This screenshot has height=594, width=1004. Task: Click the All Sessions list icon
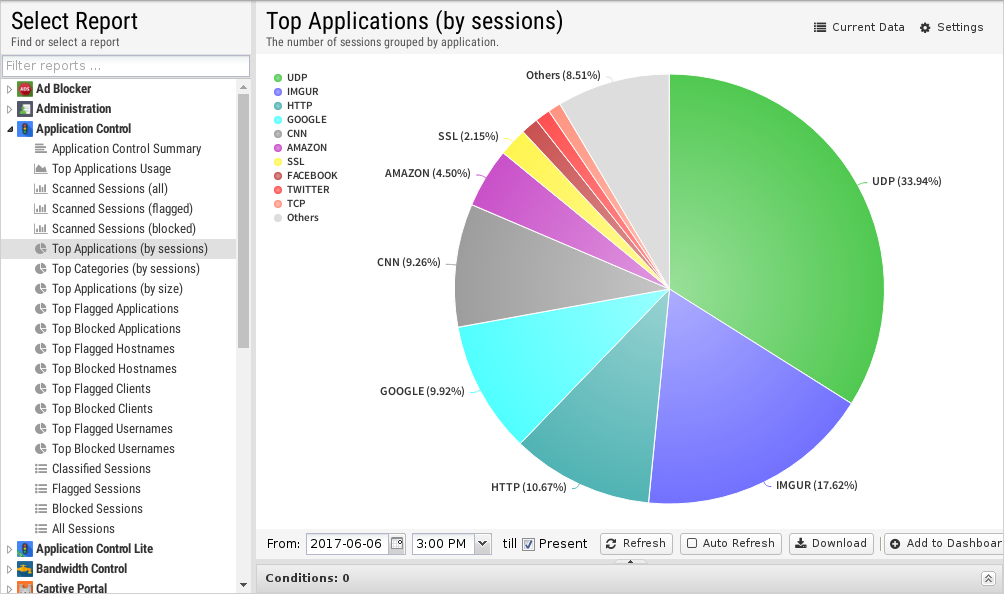tap(40, 529)
